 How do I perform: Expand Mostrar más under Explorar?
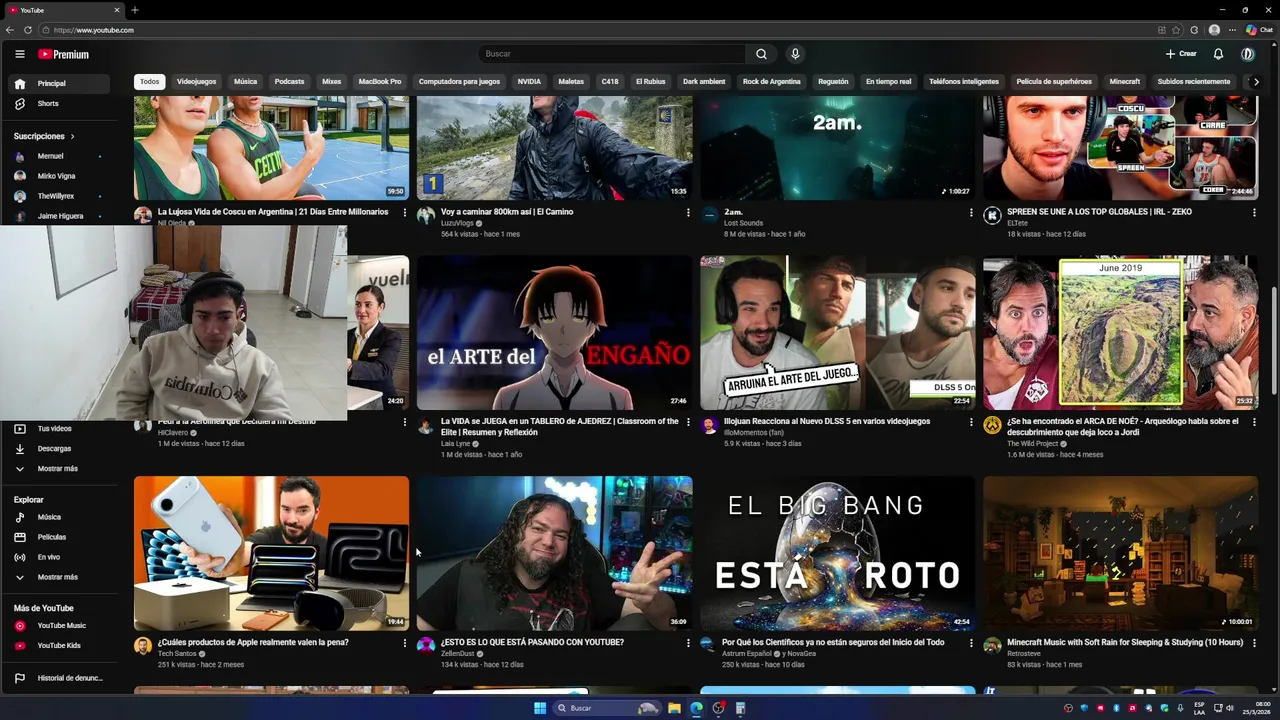coord(57,577)
